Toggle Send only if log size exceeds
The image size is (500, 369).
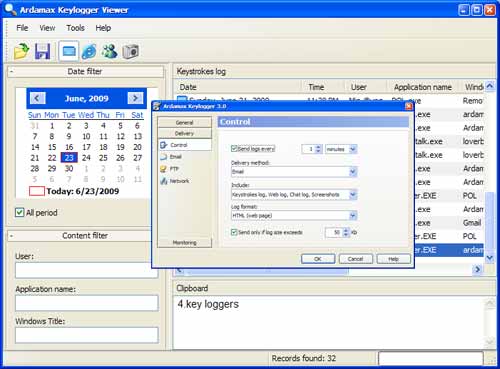234,232
